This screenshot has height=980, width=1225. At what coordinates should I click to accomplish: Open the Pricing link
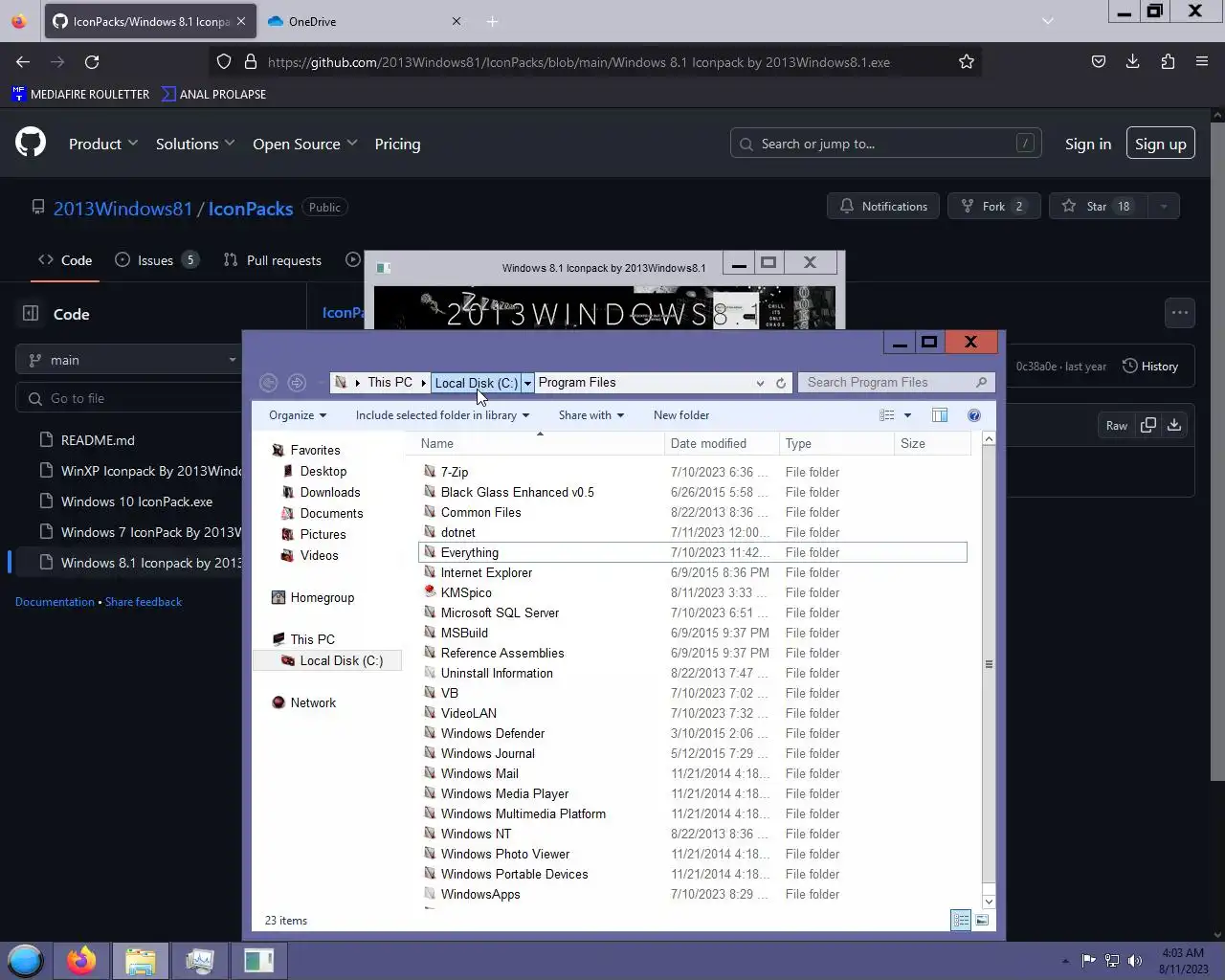397,144
